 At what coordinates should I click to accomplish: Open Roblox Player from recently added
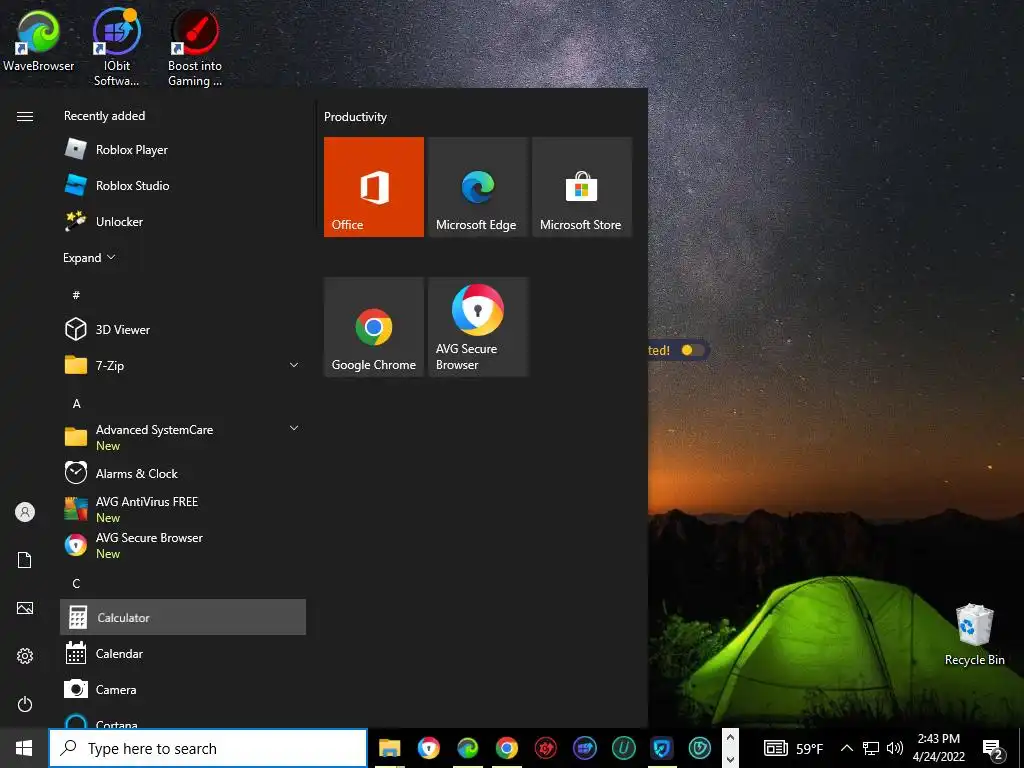(183, 150)
